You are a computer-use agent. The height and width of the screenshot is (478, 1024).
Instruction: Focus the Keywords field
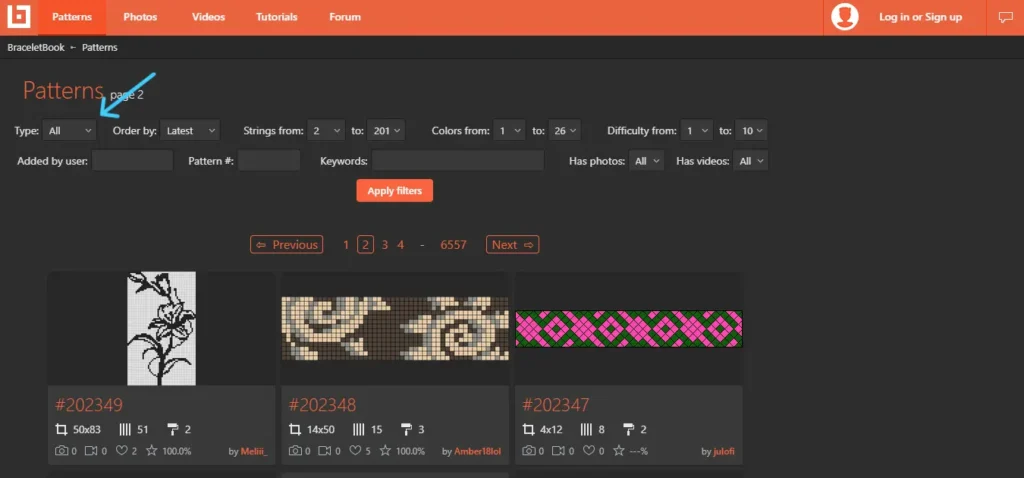(x=458, y=161)
